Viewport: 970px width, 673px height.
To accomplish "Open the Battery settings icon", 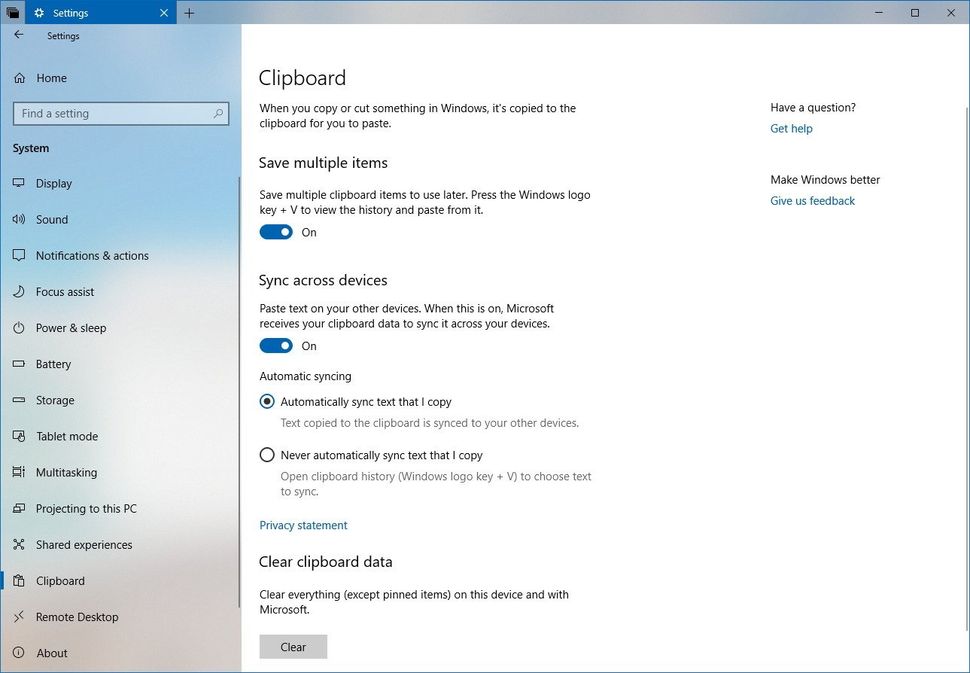I will [x=21, y=364].
